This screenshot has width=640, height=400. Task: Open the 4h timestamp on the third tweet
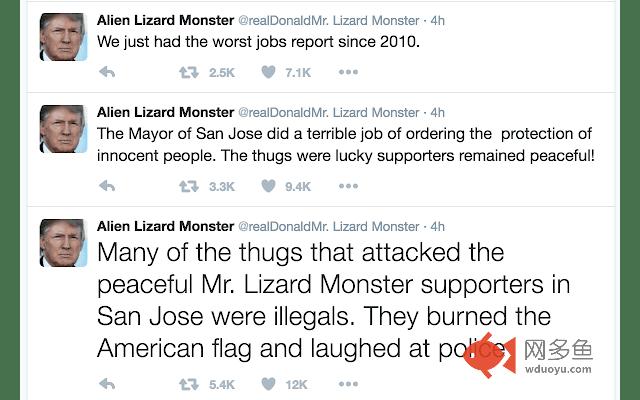[437, 226]
